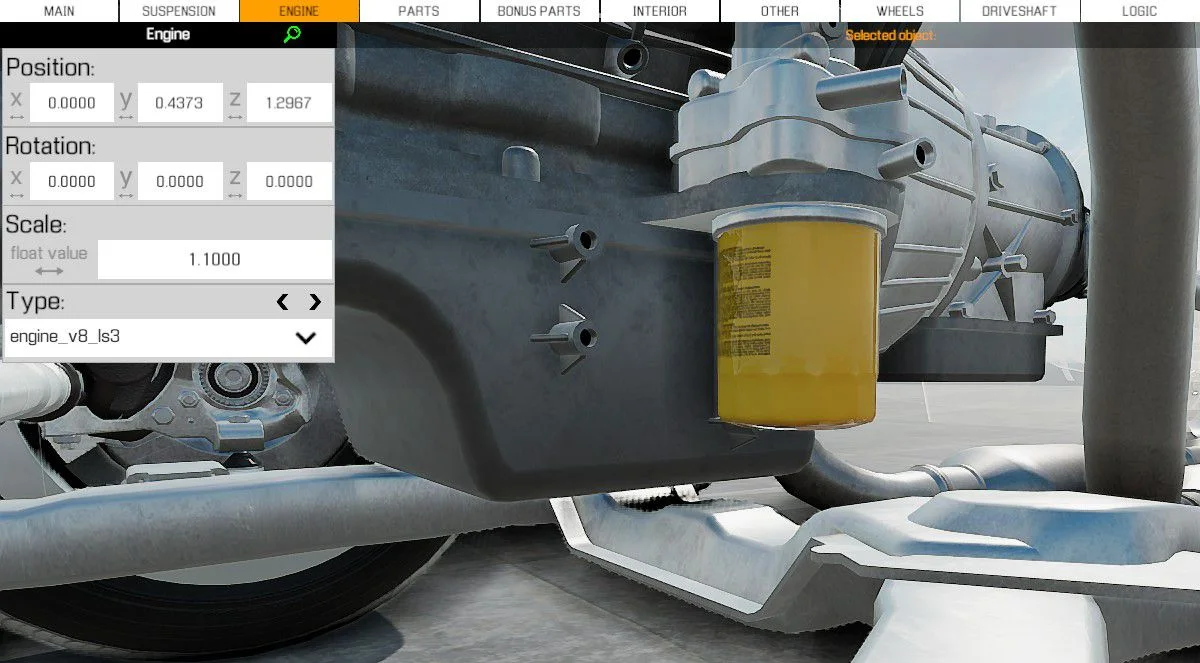Click the Position y drag-arrow icon

coord(125,117)
